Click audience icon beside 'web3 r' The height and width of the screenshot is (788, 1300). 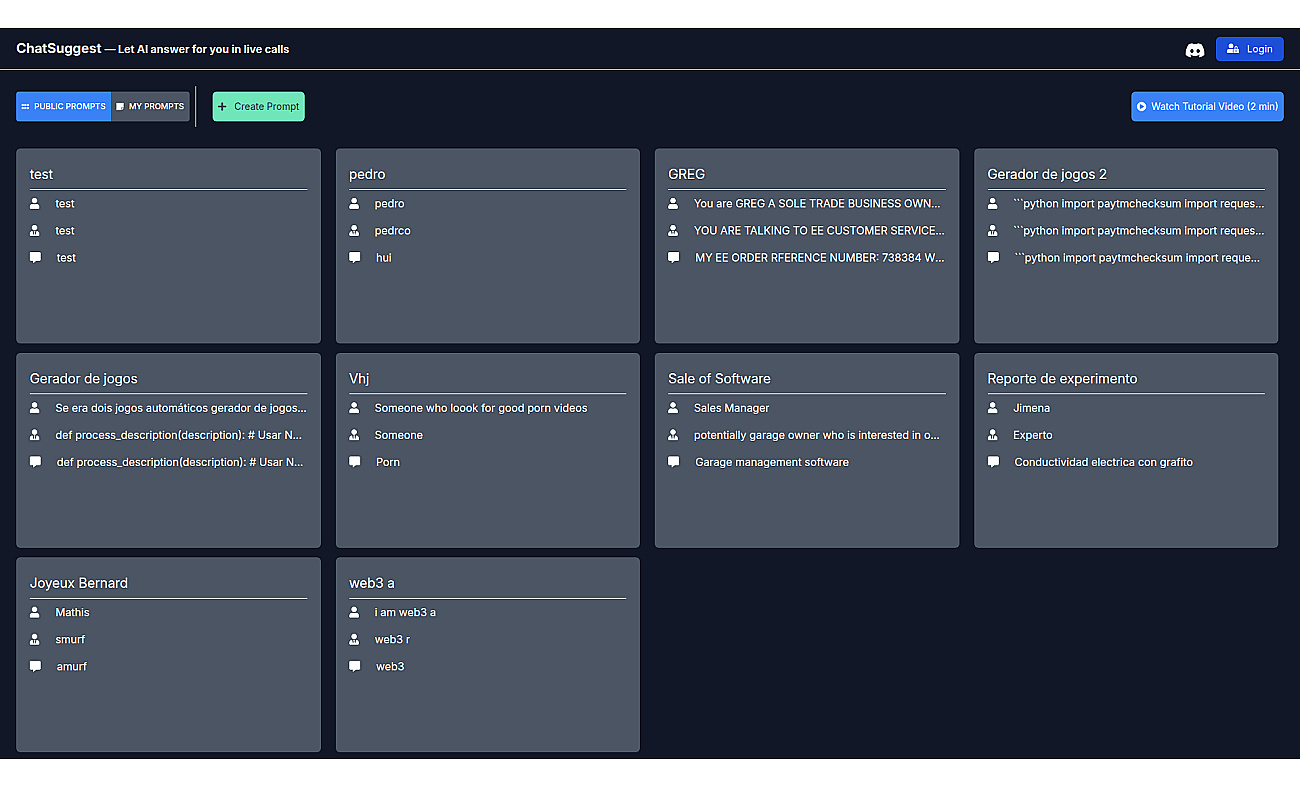[354, 639]
